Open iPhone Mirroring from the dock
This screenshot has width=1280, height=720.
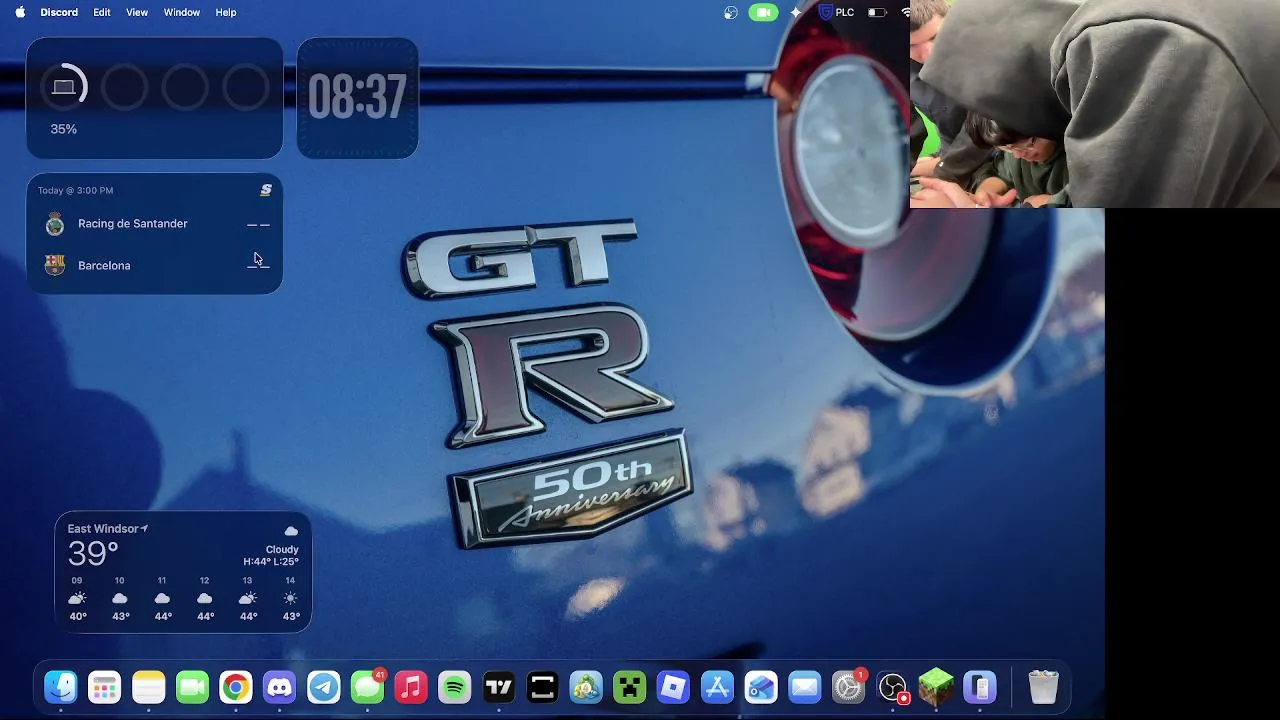click(x=980, y=687)
